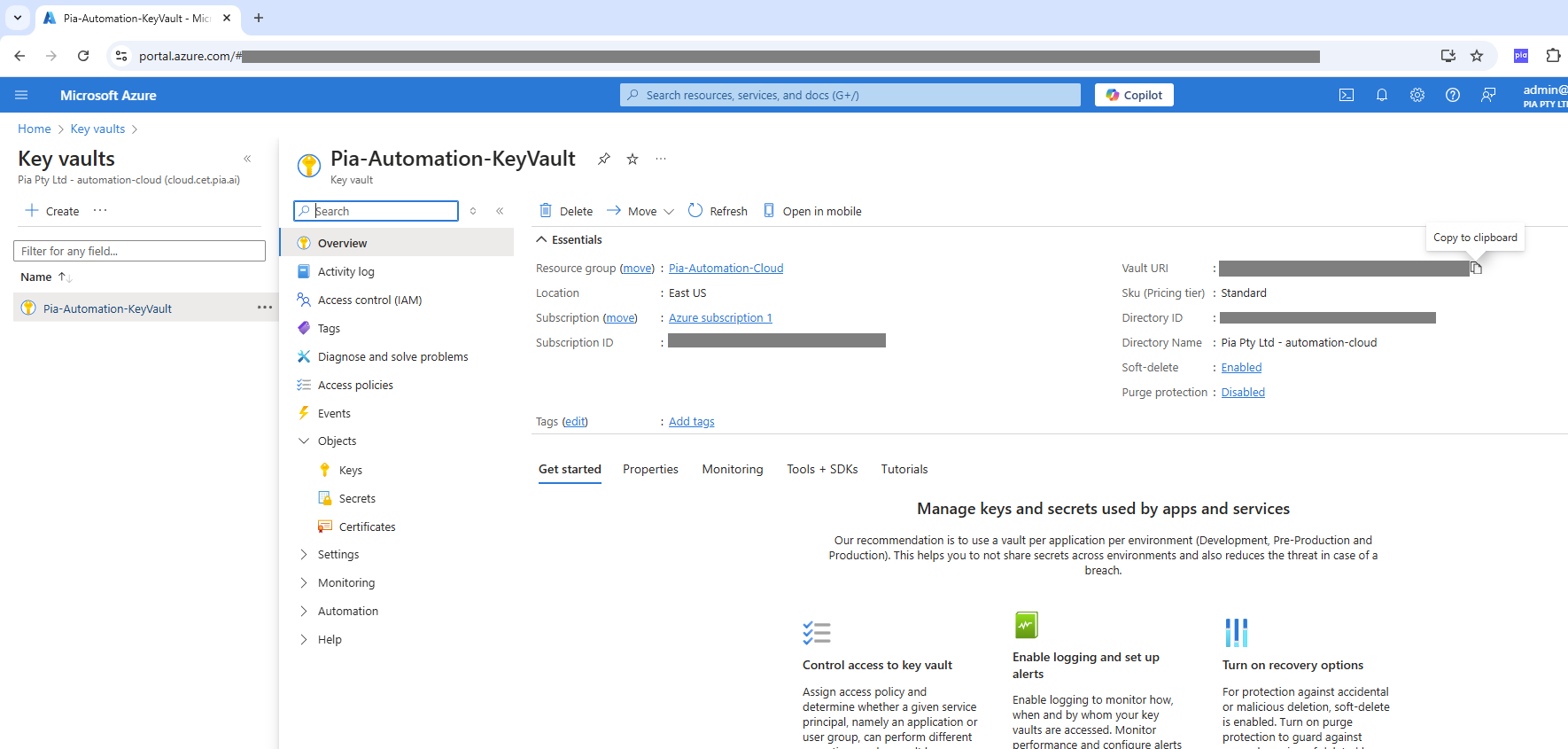
Task: Open portal settings gear
Action: (x=1417, y=95)
